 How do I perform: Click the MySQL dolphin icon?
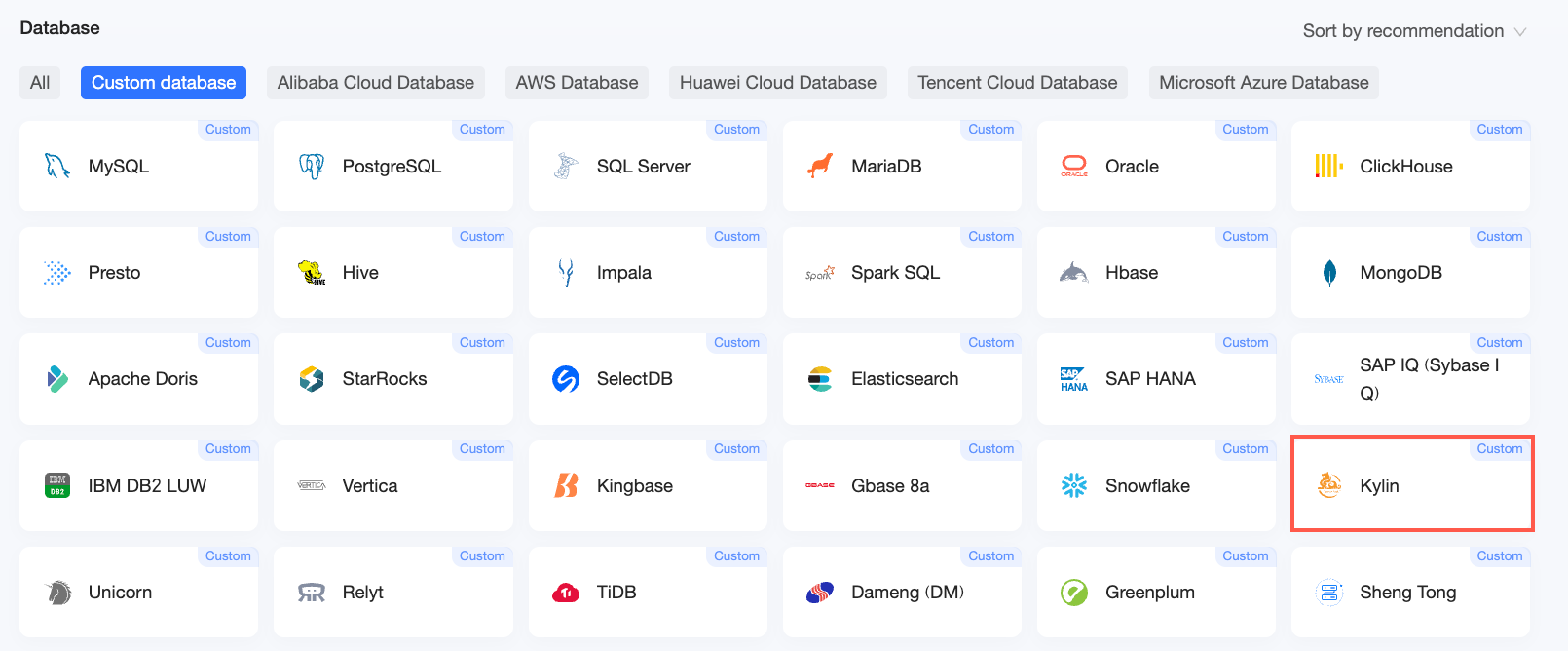(x=57, y=167)
